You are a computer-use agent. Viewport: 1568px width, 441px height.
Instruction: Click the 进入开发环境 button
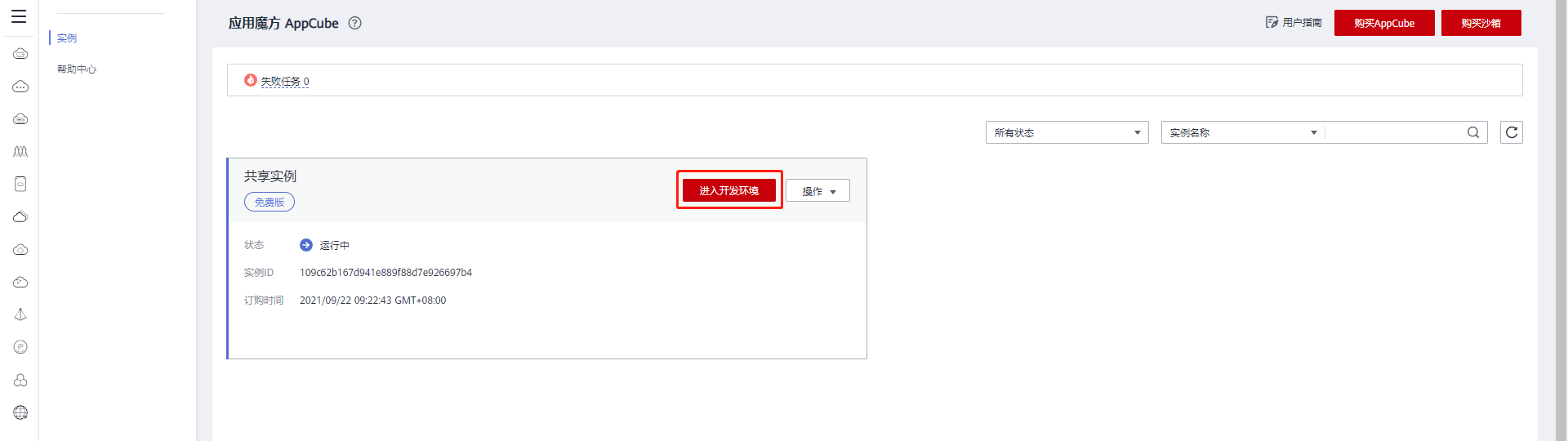[x=729, y=190]
